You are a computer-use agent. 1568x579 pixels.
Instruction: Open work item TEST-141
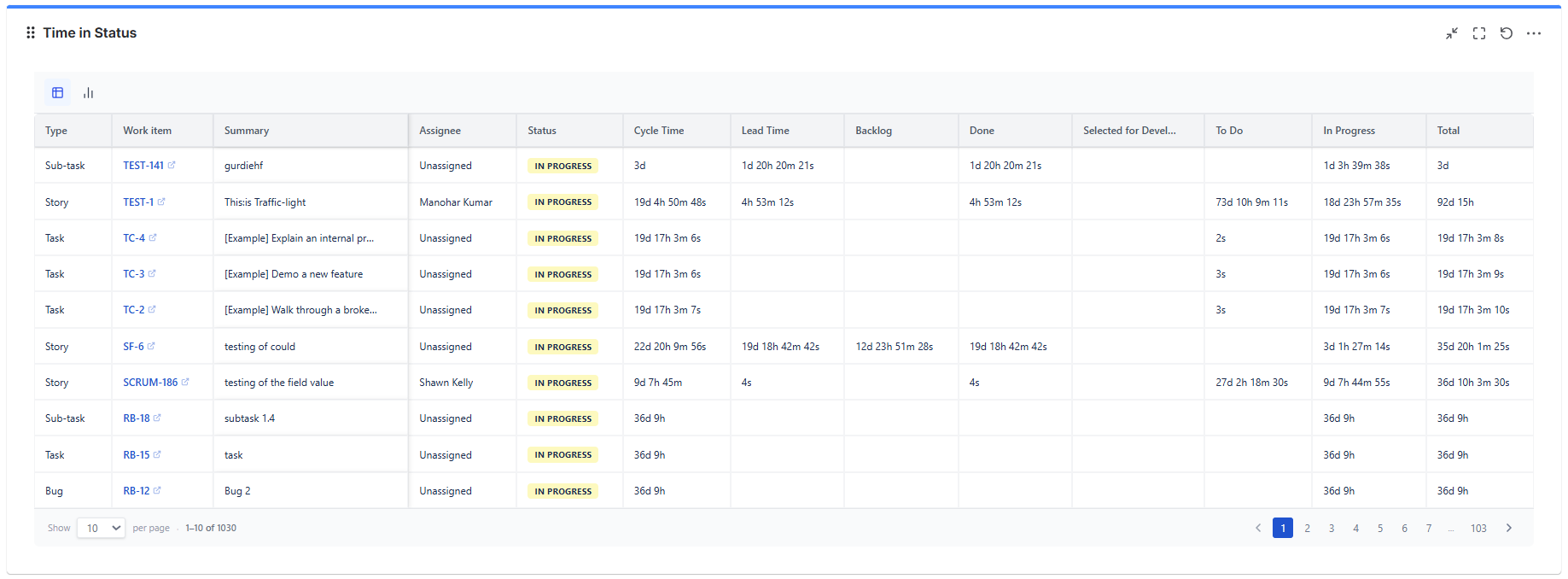pyautogui.click(x=143, y=166)
